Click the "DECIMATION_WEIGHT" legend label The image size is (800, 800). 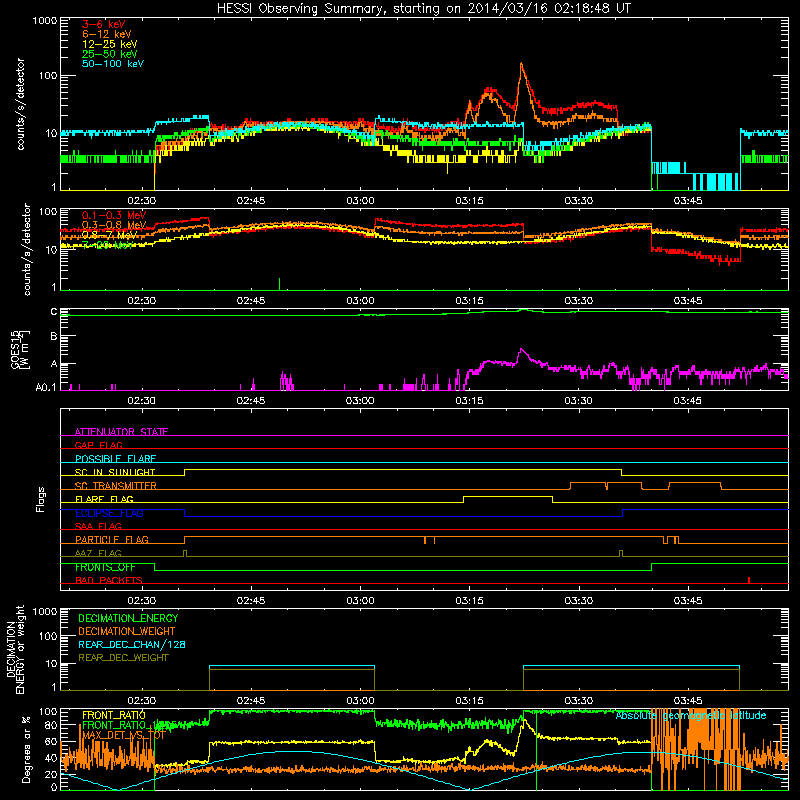pyautogui.click(x=127, y=631)
